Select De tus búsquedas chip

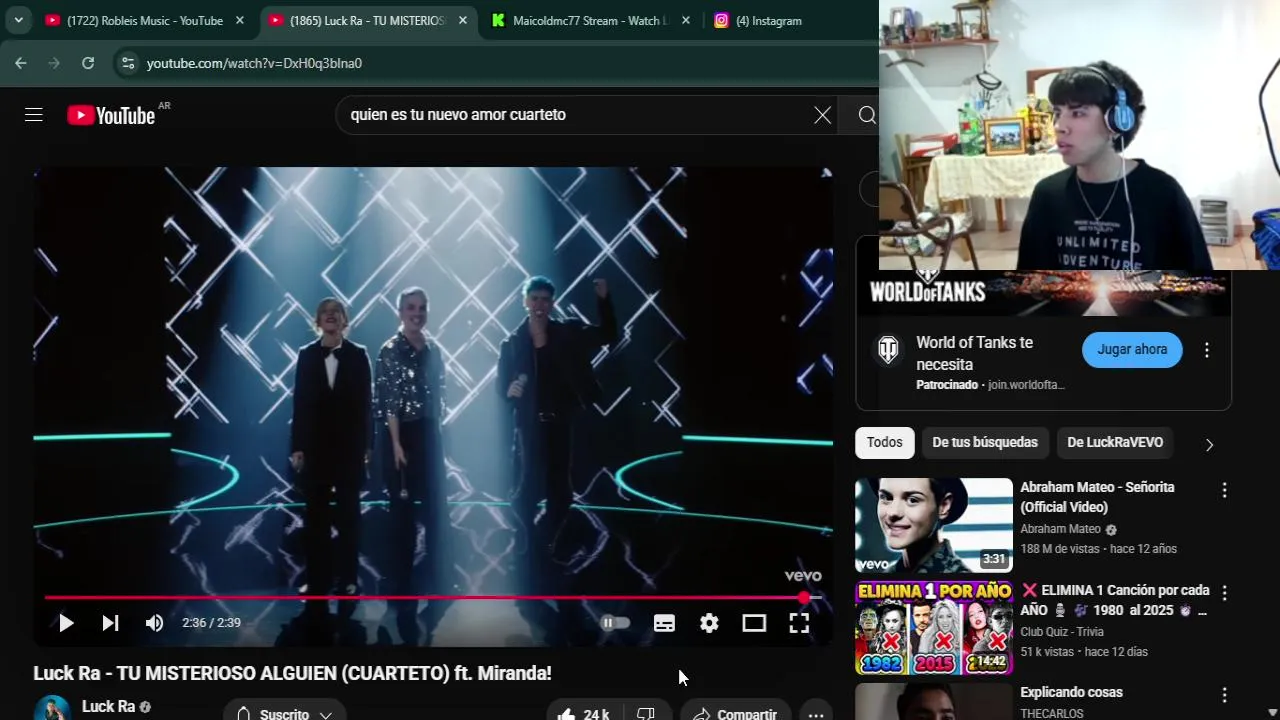[x=985, y=442]
